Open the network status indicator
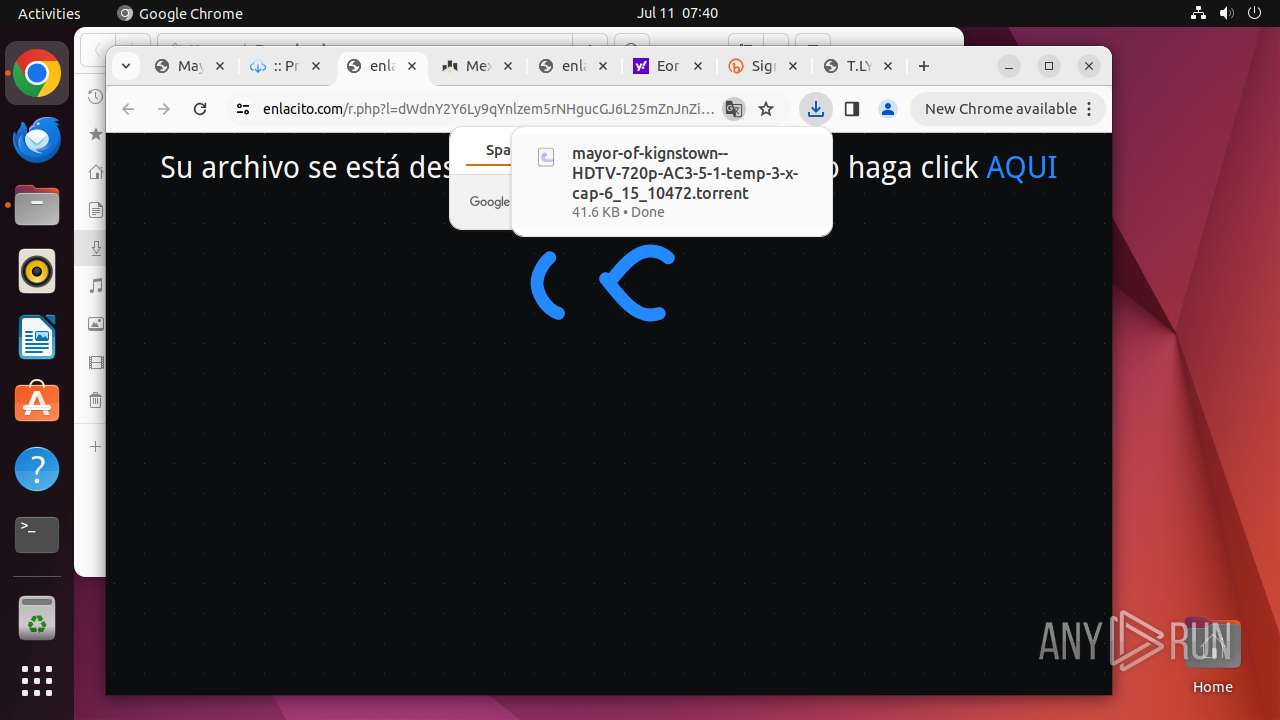Viewport: 1280px width, 720px height. pos(1198,13)
